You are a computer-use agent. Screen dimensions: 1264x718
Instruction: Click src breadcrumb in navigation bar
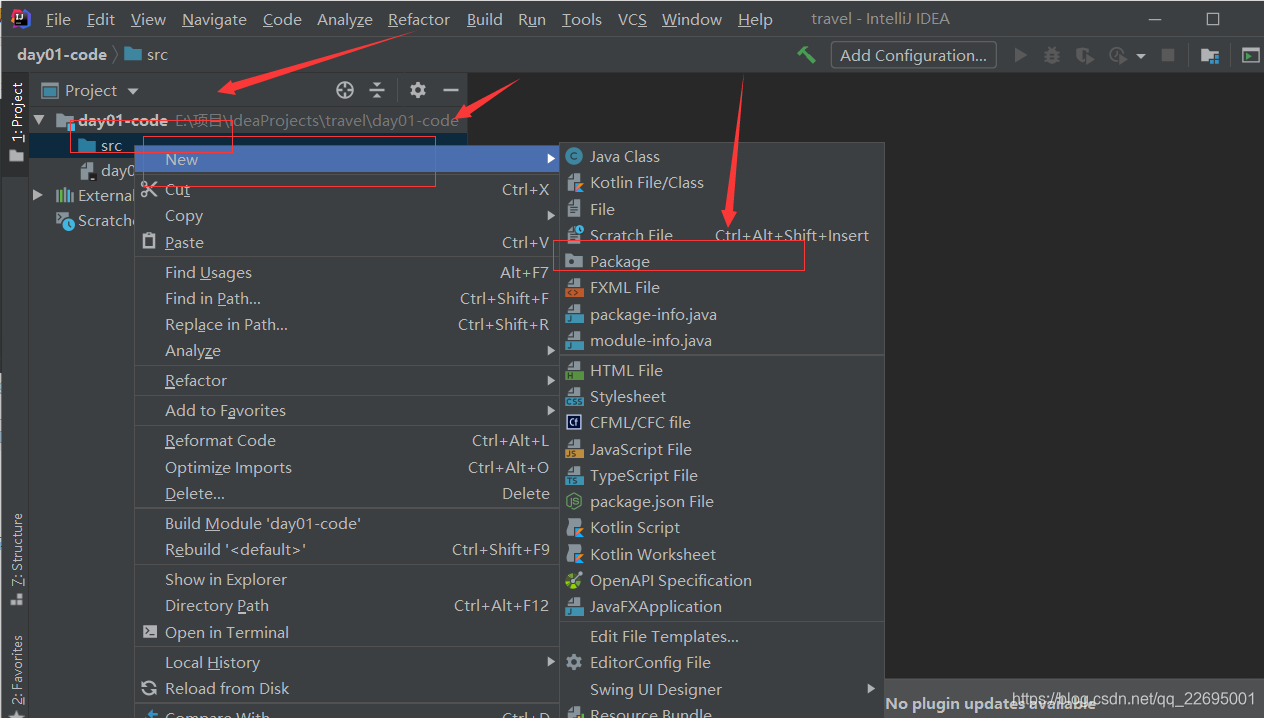point(146,55)
